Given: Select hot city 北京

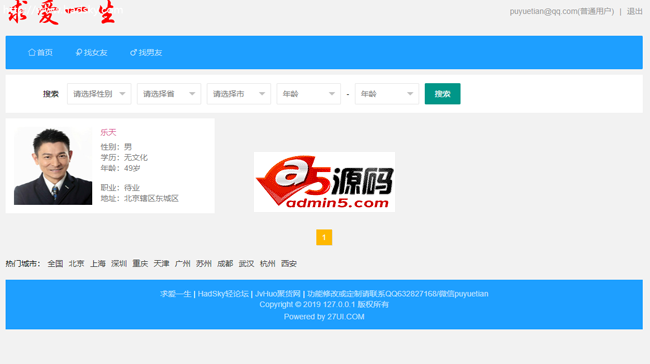Looking at the screenshot, I should click(x=76, y=264).
